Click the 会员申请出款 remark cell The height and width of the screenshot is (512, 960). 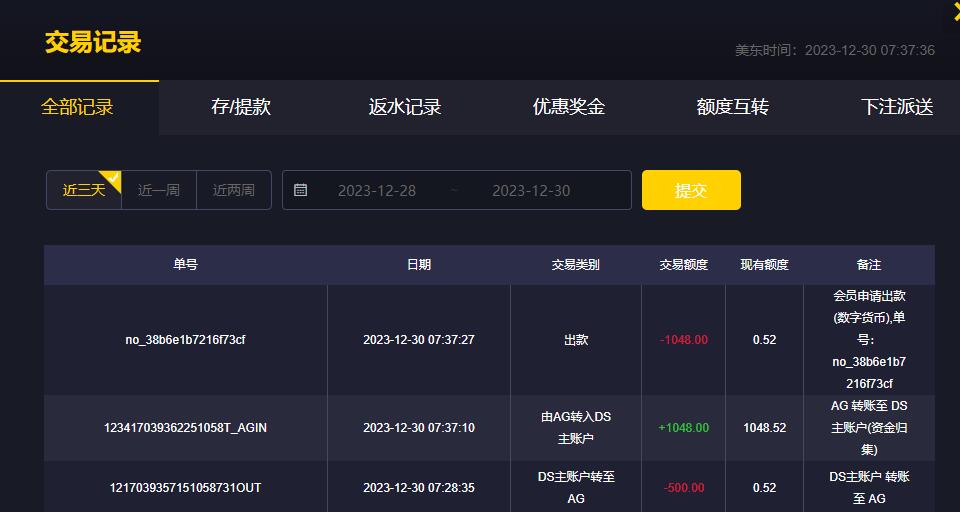pos(869,339)
